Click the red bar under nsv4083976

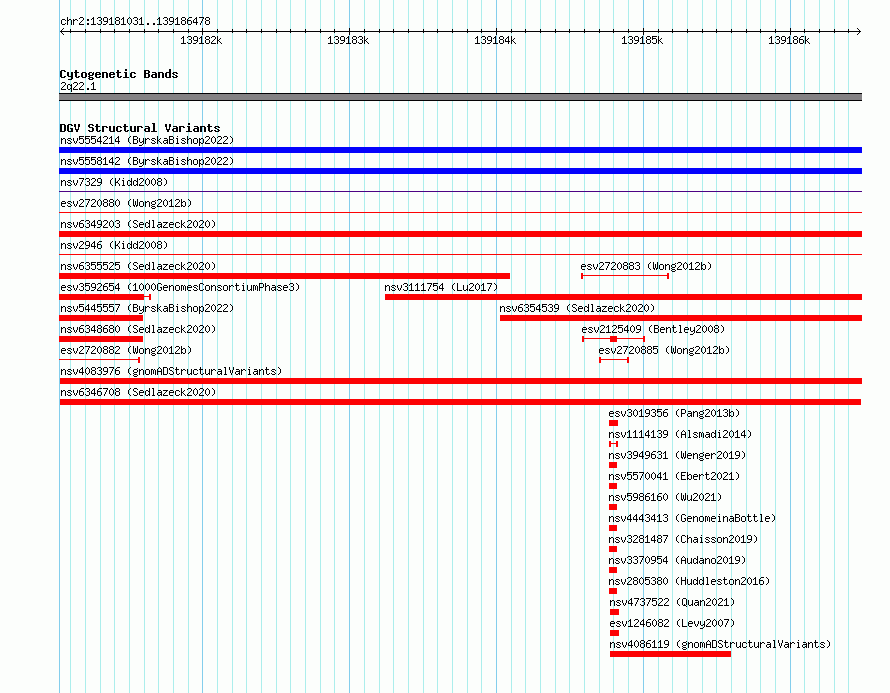point(460,381)
